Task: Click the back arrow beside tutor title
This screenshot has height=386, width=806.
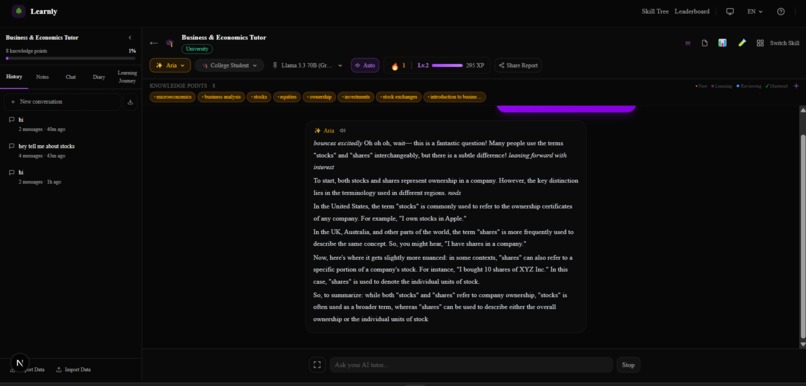Action: pyautogui.click(x=153, y=43)
